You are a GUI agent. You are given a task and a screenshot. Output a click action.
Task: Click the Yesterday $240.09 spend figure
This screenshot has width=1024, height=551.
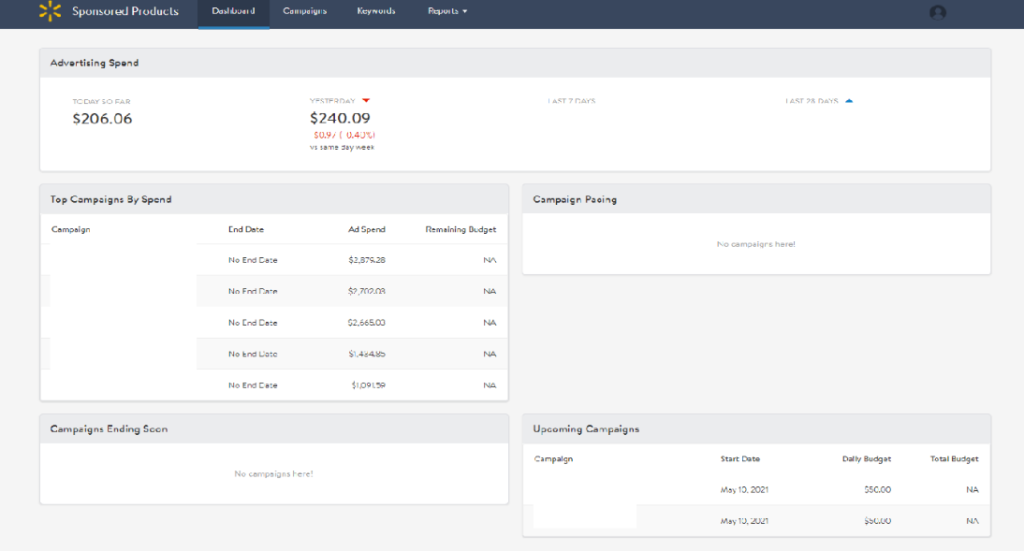(x=340, y=118)
